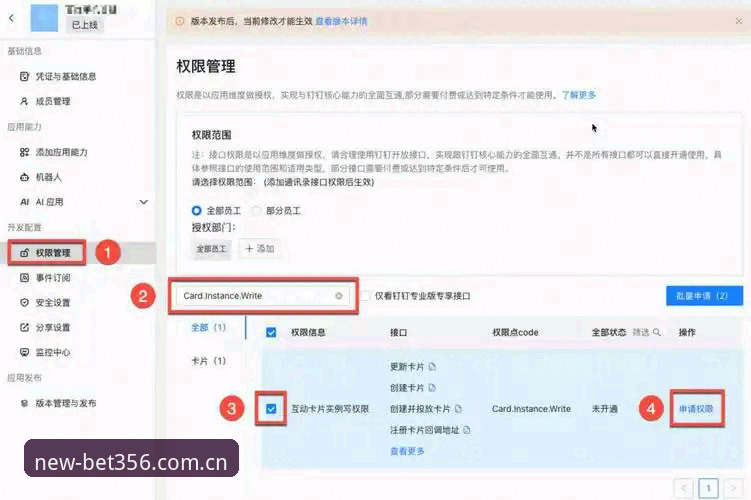Viewport: 751px width, 500px height.
Task: Click the AI icon beside AI 应用
Action: (24, 202)
